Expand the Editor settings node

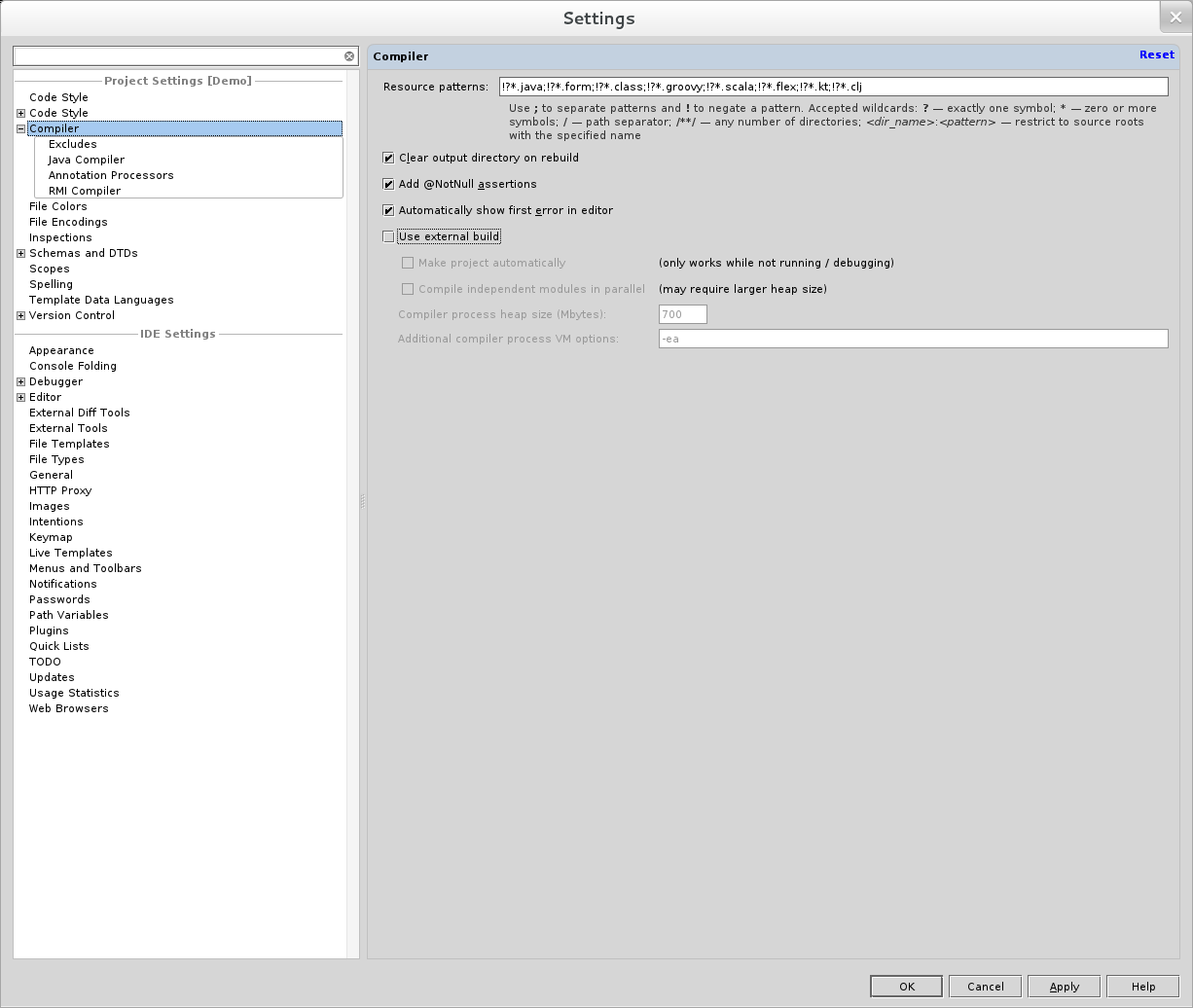pyautogui.click(x=20, y=397)
